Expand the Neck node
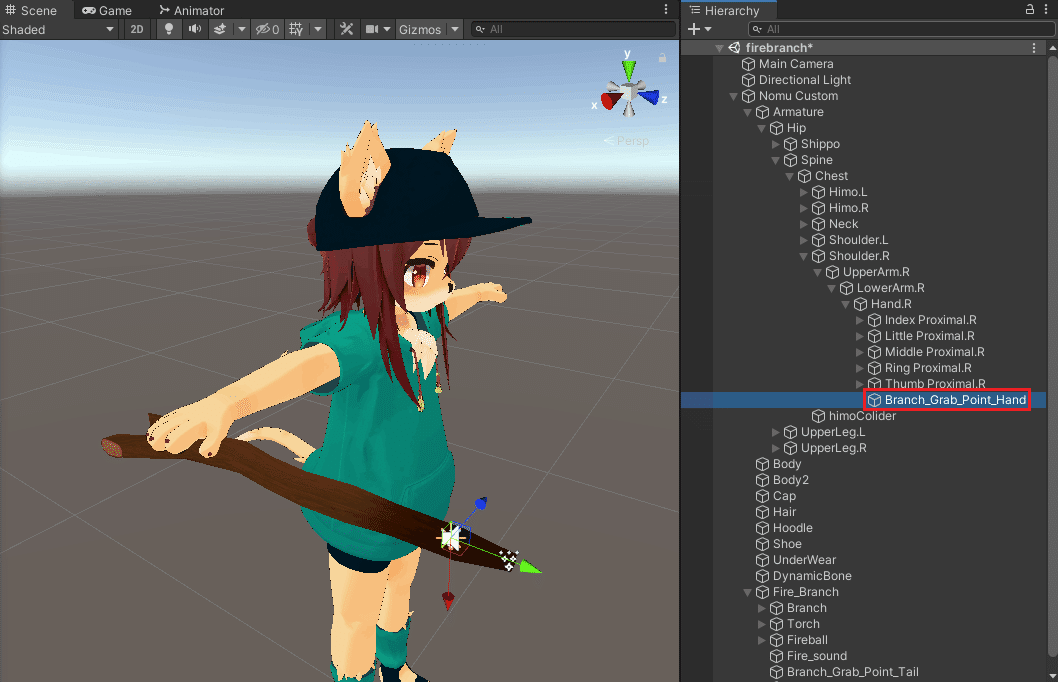Screen dimensions: 1058x682 coord(804,224)
